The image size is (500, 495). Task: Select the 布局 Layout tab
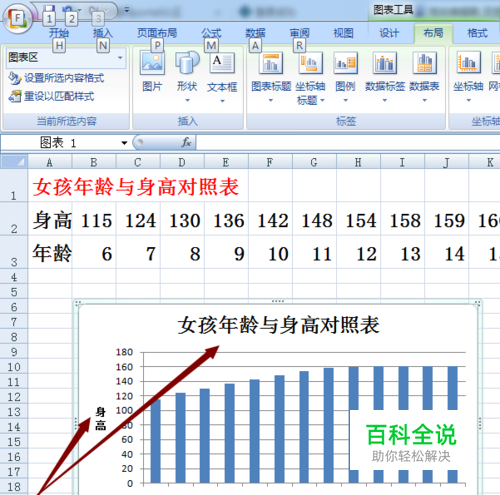point(433,33)
